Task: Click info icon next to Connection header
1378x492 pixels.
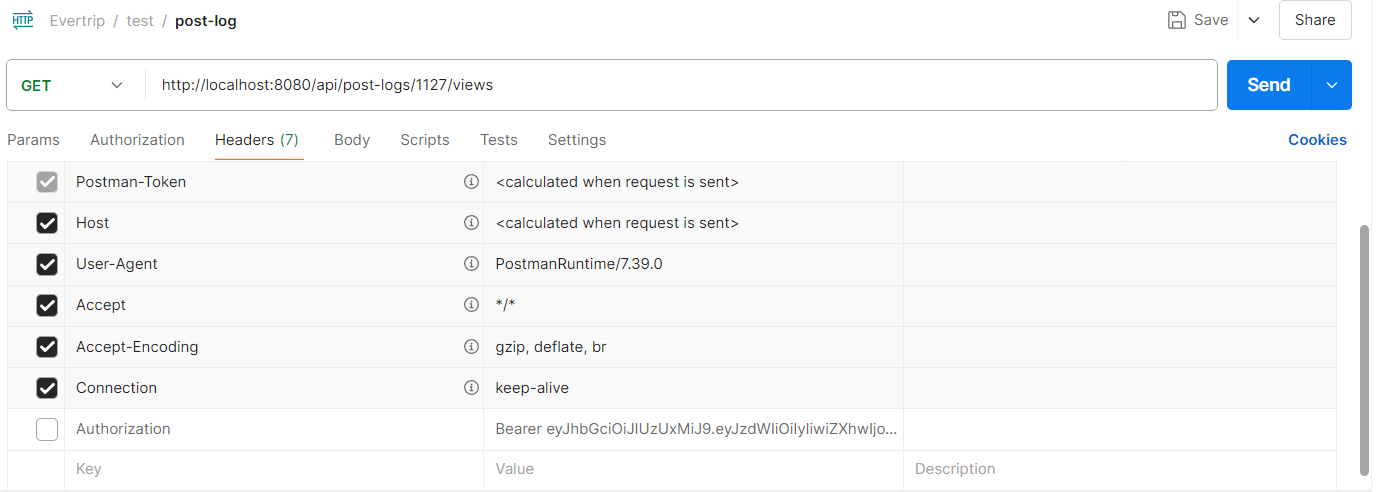Action: point(471,388)
